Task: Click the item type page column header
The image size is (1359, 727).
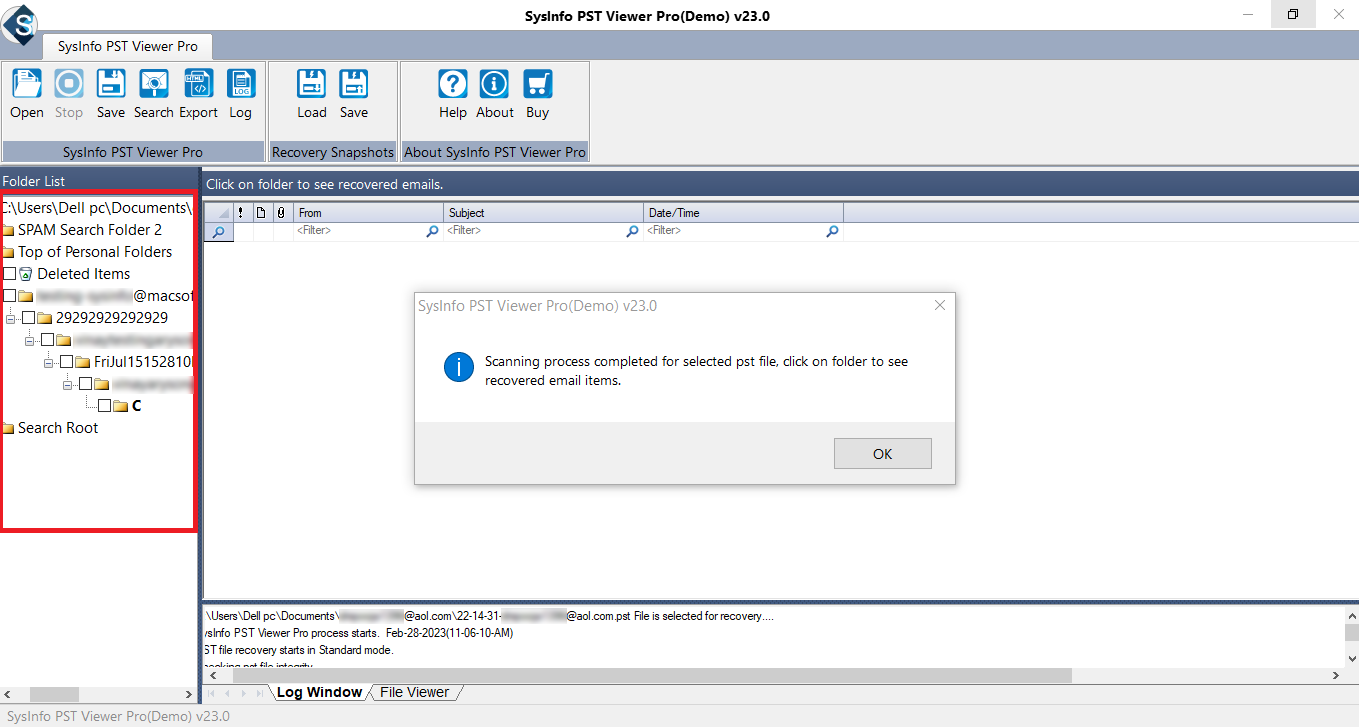Action: [x=261, y=212]
